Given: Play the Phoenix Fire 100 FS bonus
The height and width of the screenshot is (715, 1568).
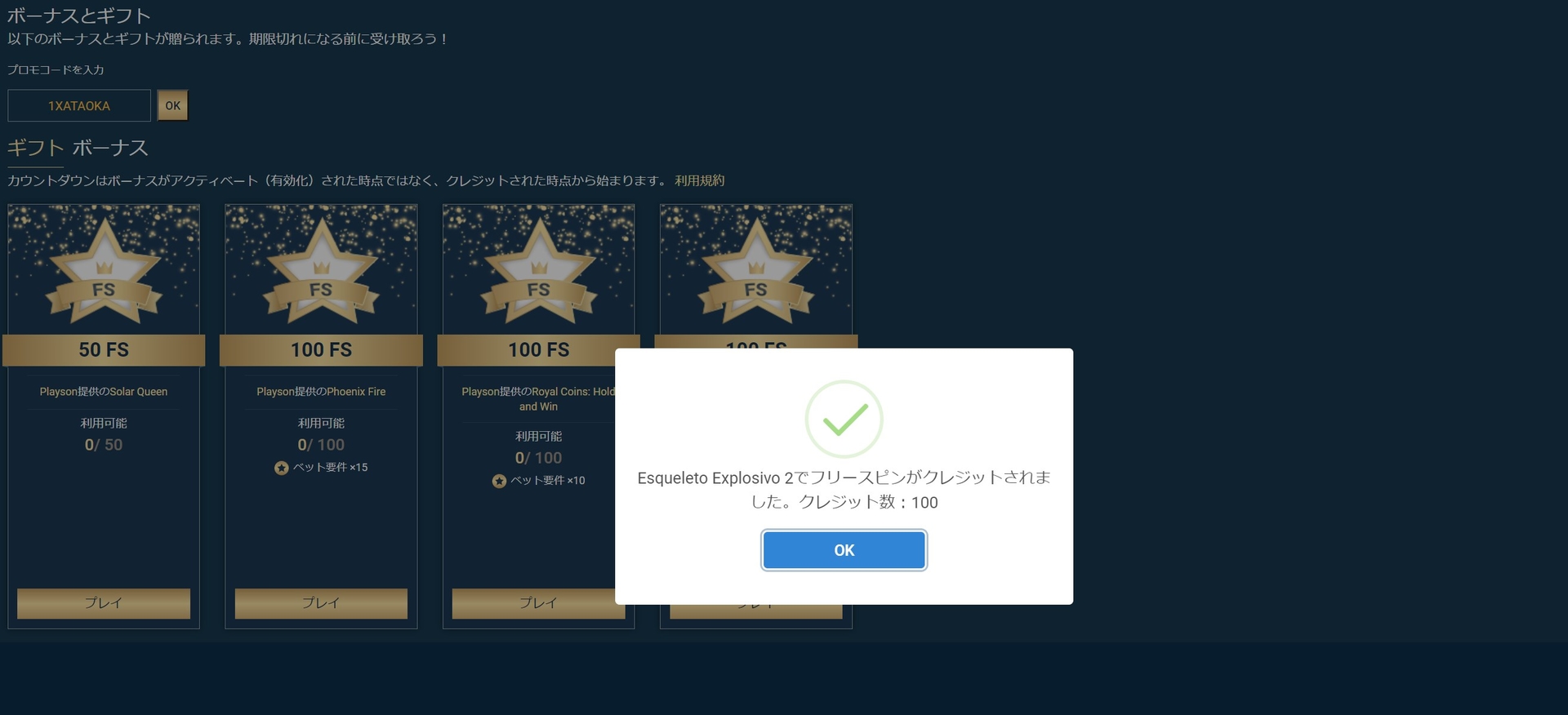Looking at the screenshot, I should pyautogui.click(x=321, y=603).
